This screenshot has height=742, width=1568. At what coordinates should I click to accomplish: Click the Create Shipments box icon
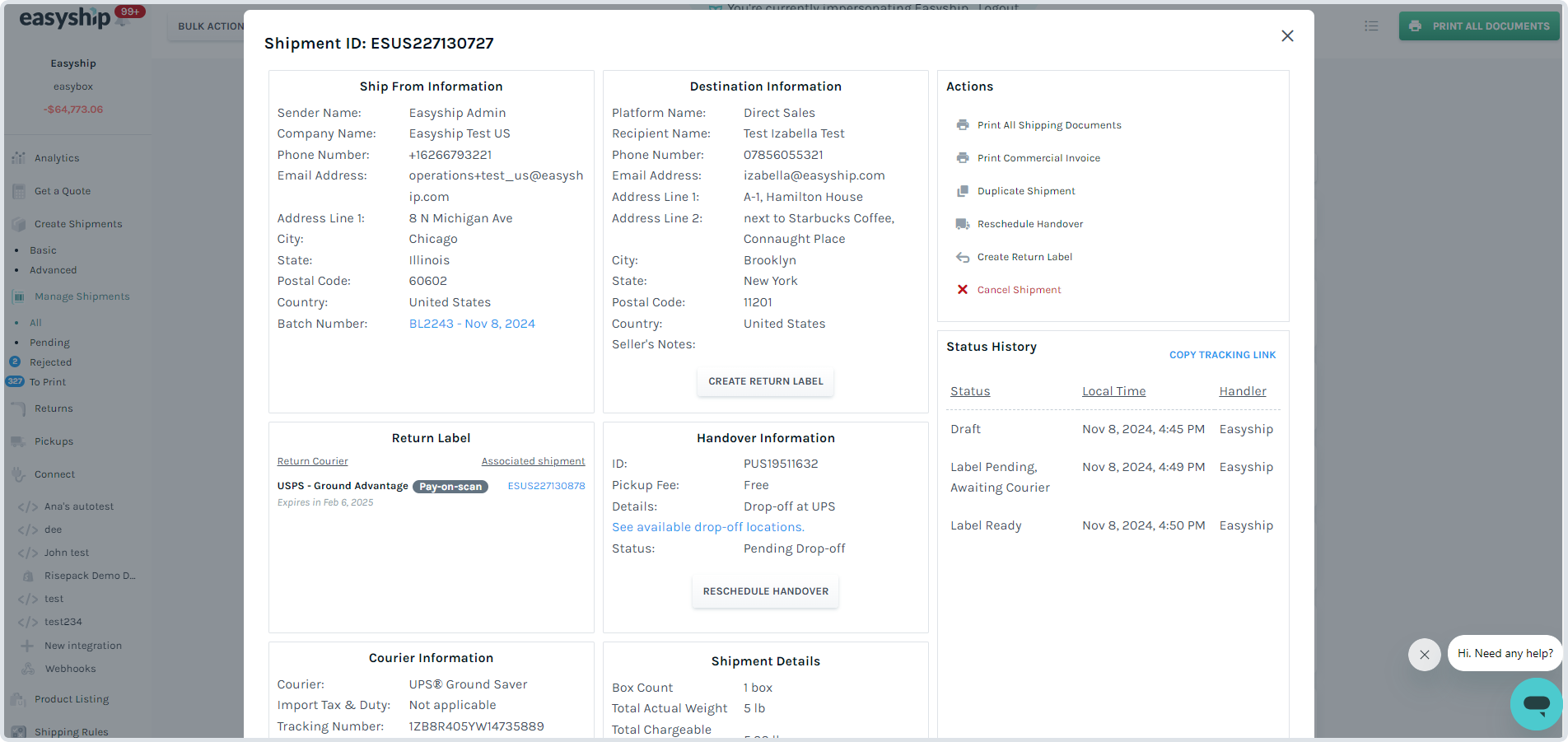[x=19, y=224]
